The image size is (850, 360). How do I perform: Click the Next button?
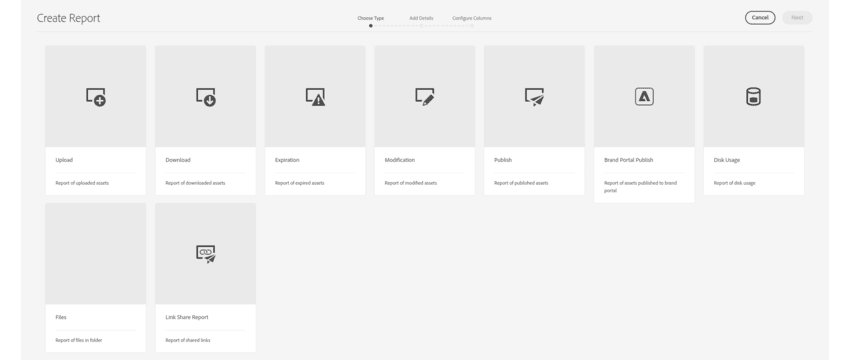click(797, 18)
